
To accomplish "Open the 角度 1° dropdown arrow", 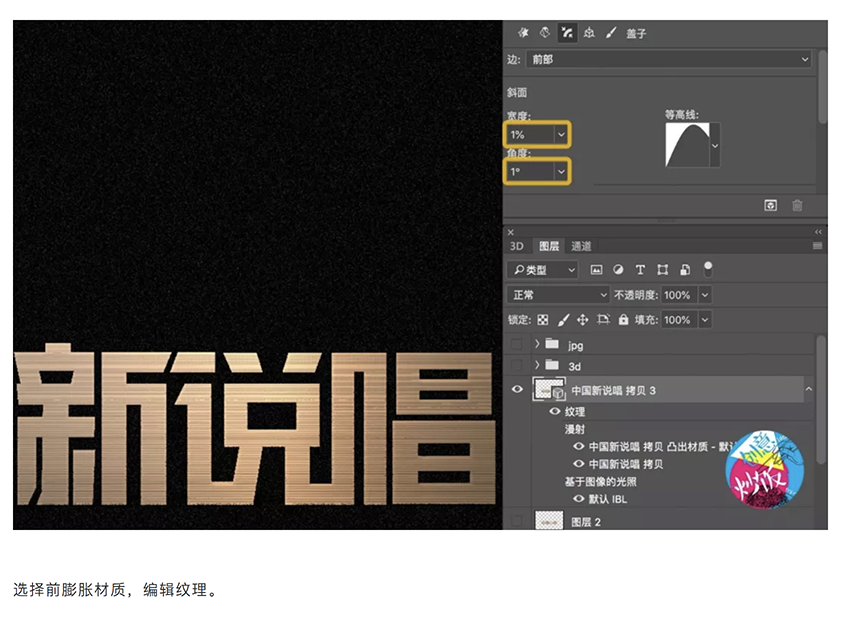I will (x=561, y=172).
